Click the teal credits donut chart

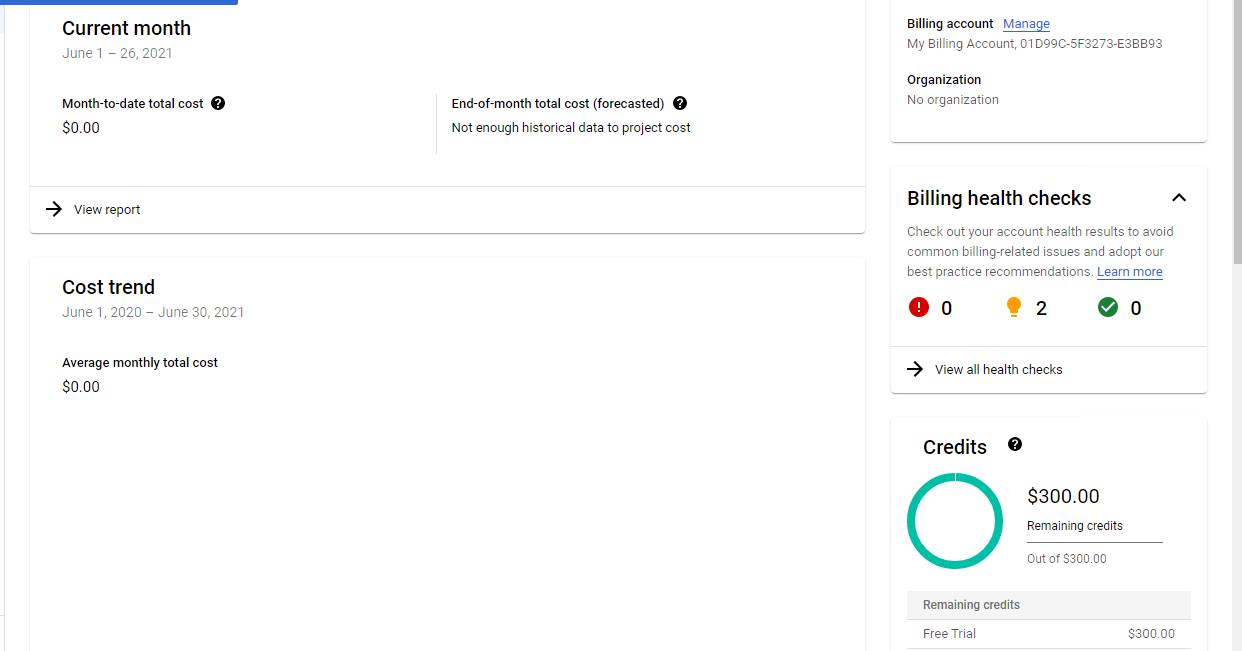tap(955, 521)
